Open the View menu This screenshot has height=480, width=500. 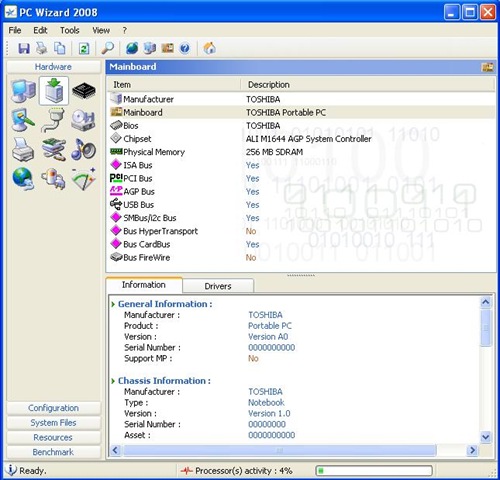(x=101, y=30)
